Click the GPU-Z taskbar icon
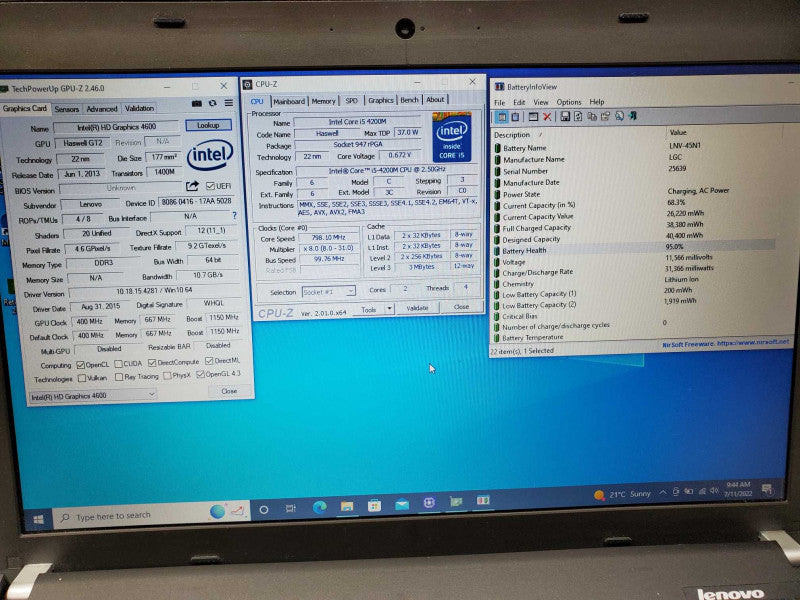 point(456,502)
